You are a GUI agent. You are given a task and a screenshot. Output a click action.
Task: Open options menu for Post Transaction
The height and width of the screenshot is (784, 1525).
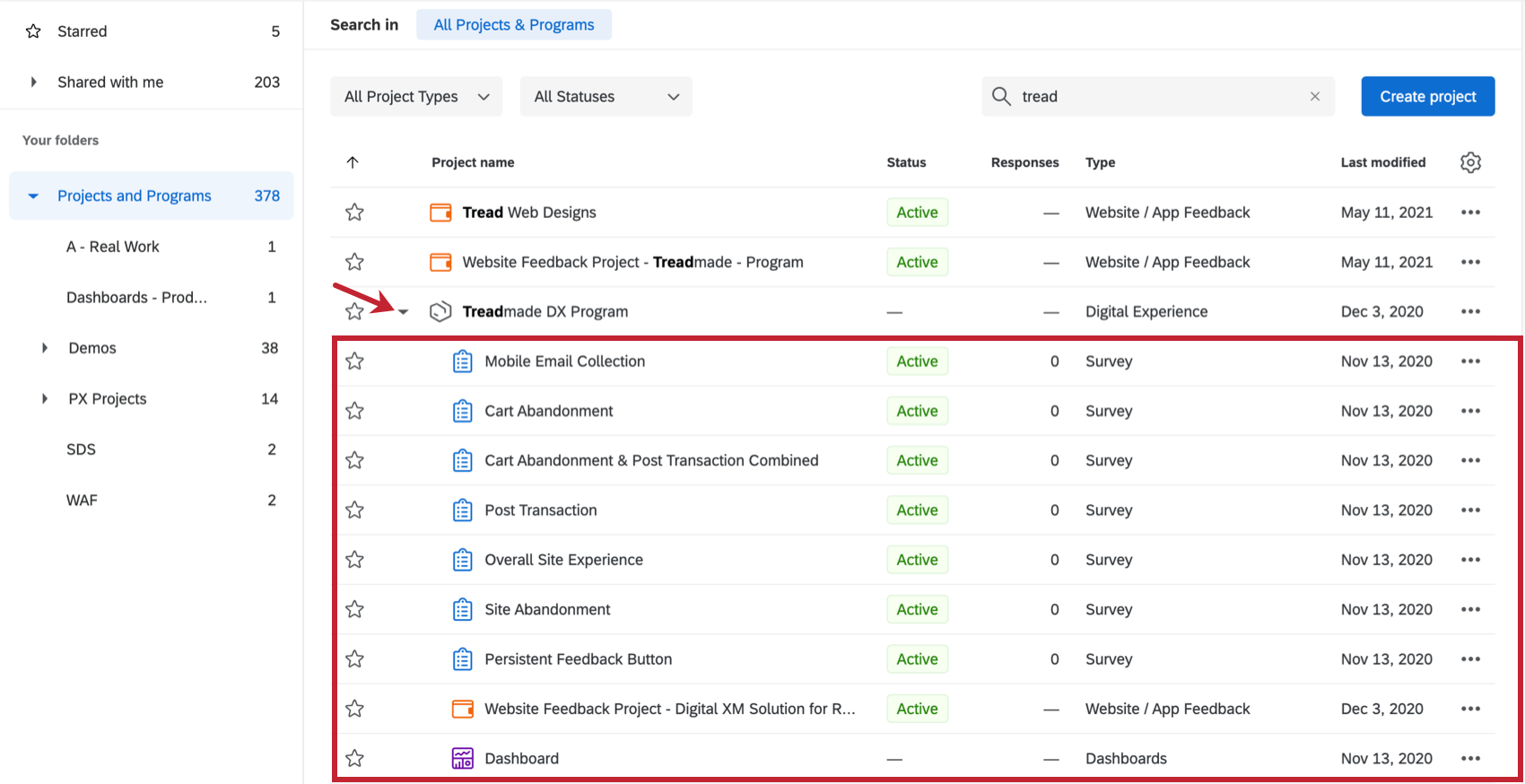(x=1470, y=510)
